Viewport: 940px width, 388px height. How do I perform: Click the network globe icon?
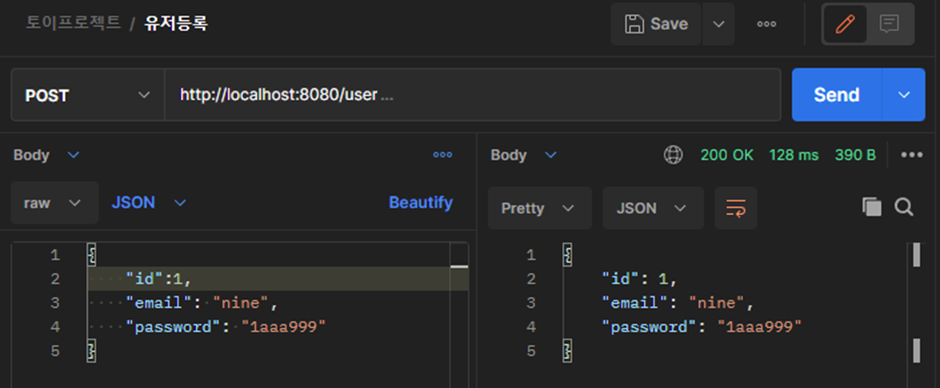[673, 155]
